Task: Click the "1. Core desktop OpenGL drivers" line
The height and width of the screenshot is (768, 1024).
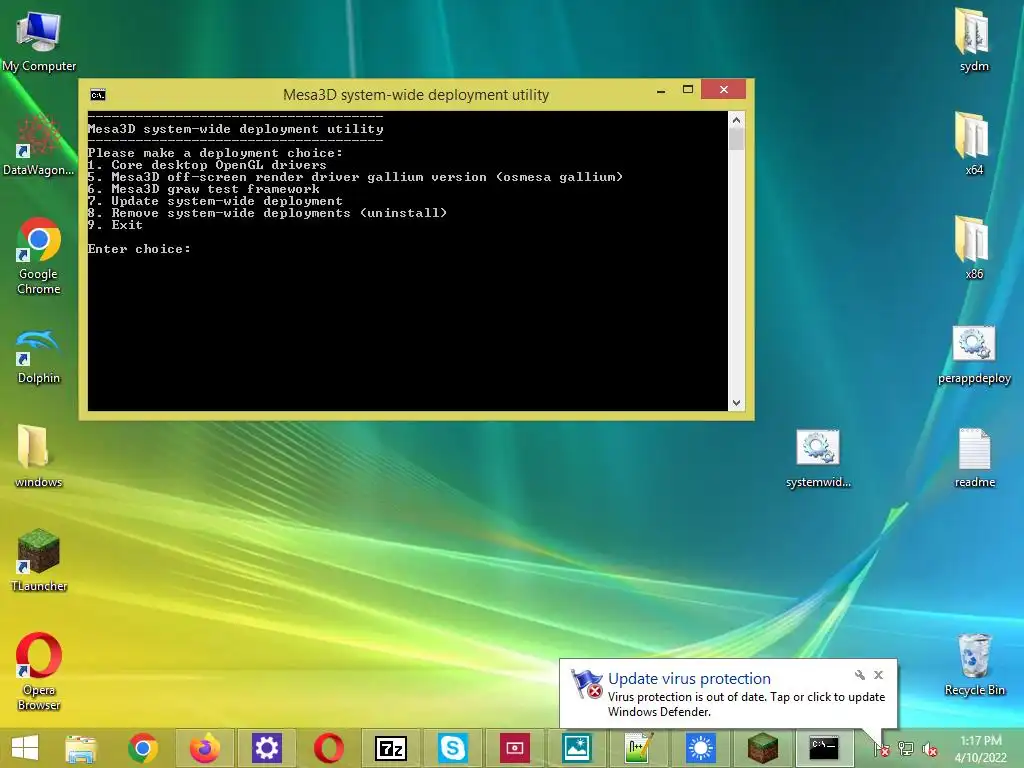Action: (x=207, y=165)
